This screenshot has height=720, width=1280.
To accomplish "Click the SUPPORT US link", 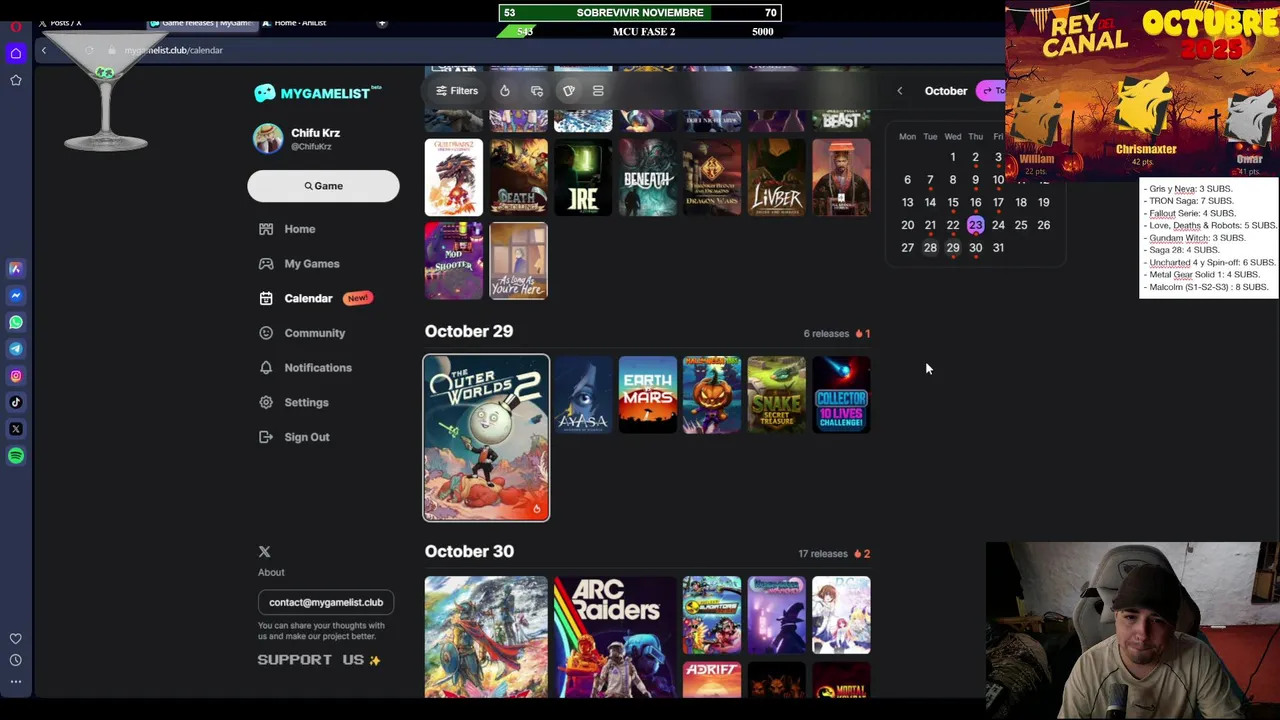I will pyautogui.click(x=319, y=660).
